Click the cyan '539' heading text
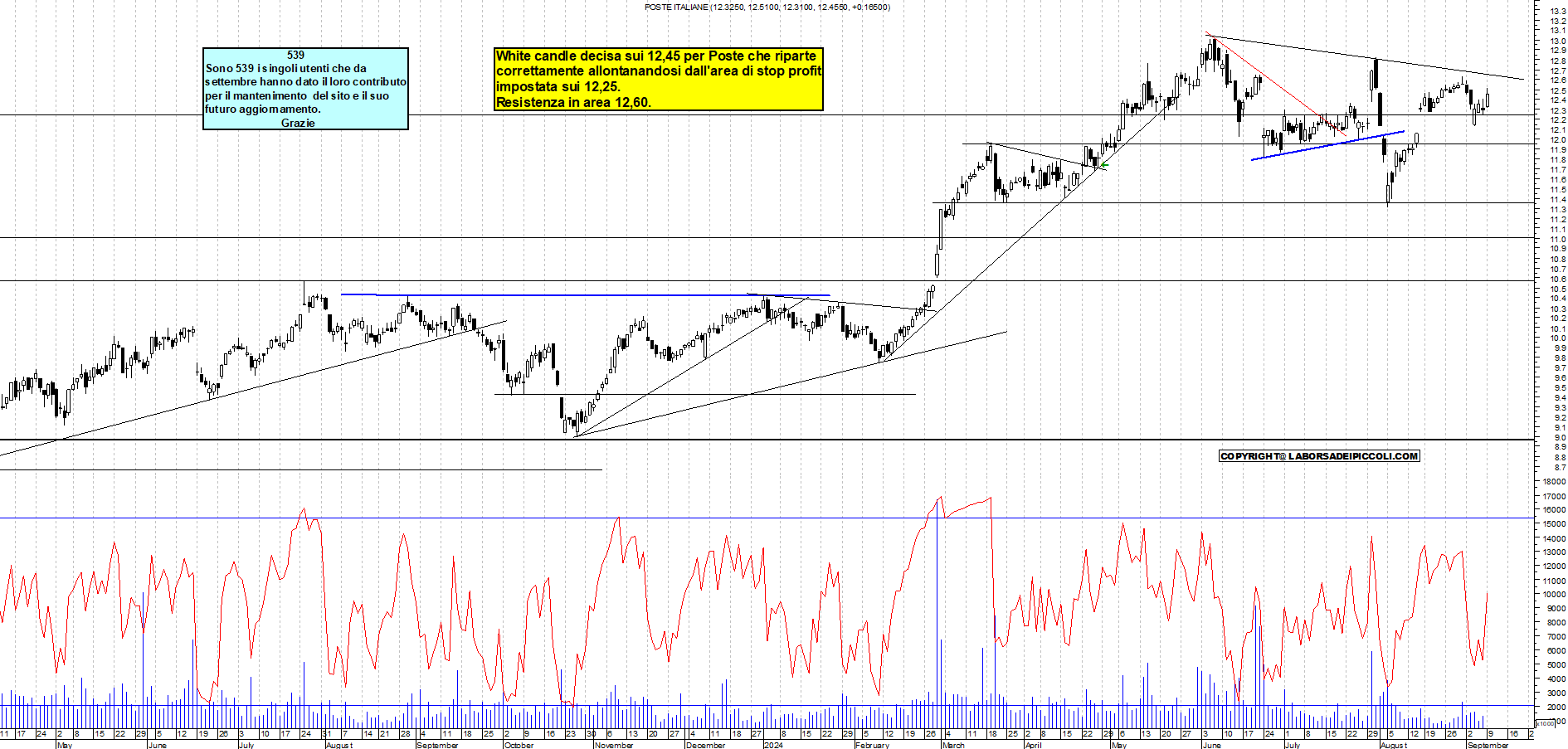The width and height of the screenshot is (1568, 749). [295, 55]
